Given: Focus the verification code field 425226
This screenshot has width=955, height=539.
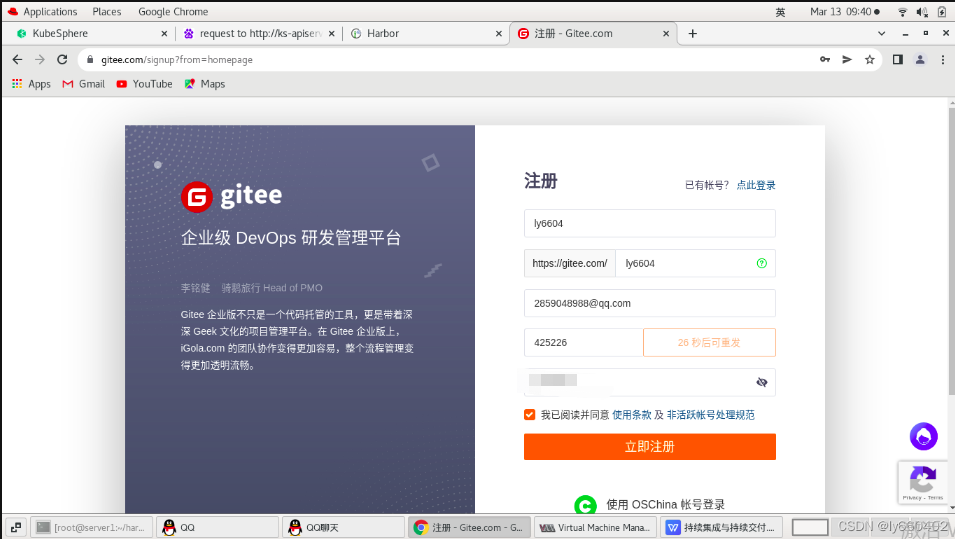Looking at the screenshot, I should [x=583, y=342].
